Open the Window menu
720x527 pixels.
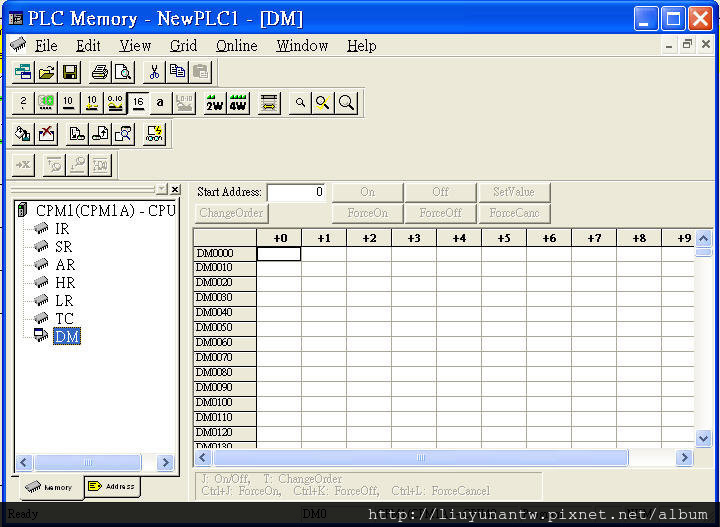tap(302, 46)
